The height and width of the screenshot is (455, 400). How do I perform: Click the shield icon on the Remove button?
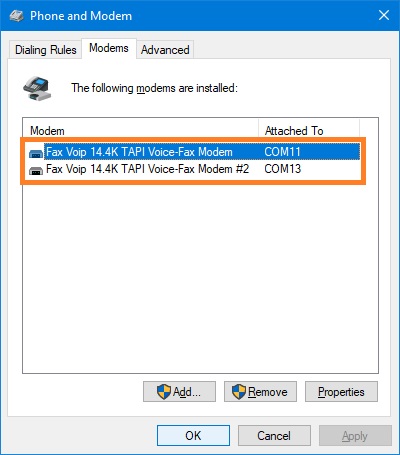(x=239, y=391)
